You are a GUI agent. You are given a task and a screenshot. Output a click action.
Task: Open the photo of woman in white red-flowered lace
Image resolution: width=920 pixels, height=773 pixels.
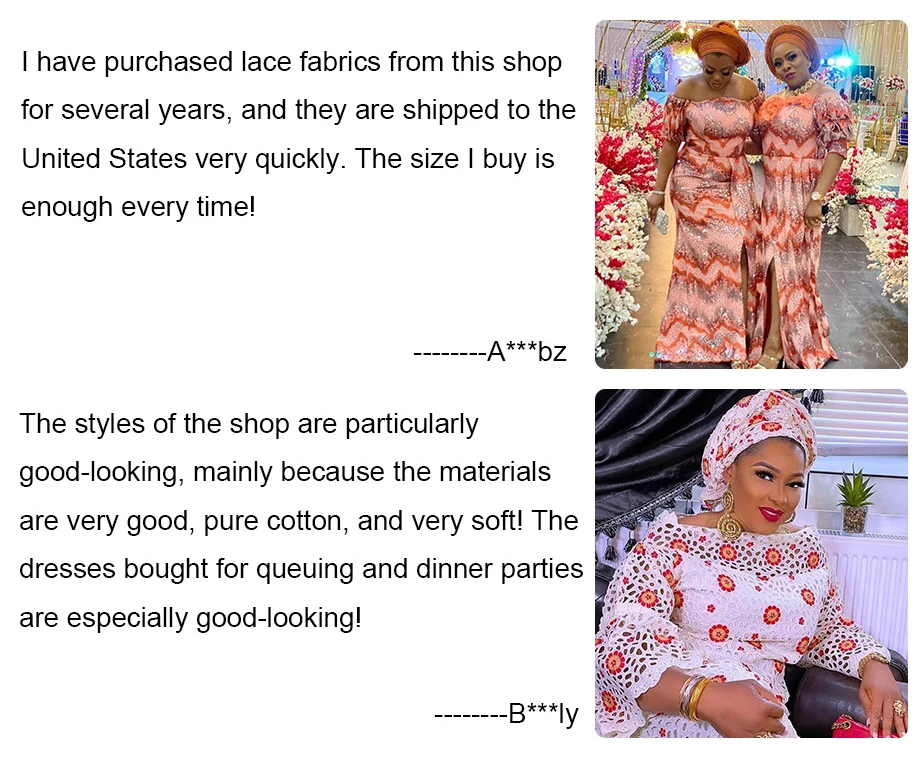point(751,563)
